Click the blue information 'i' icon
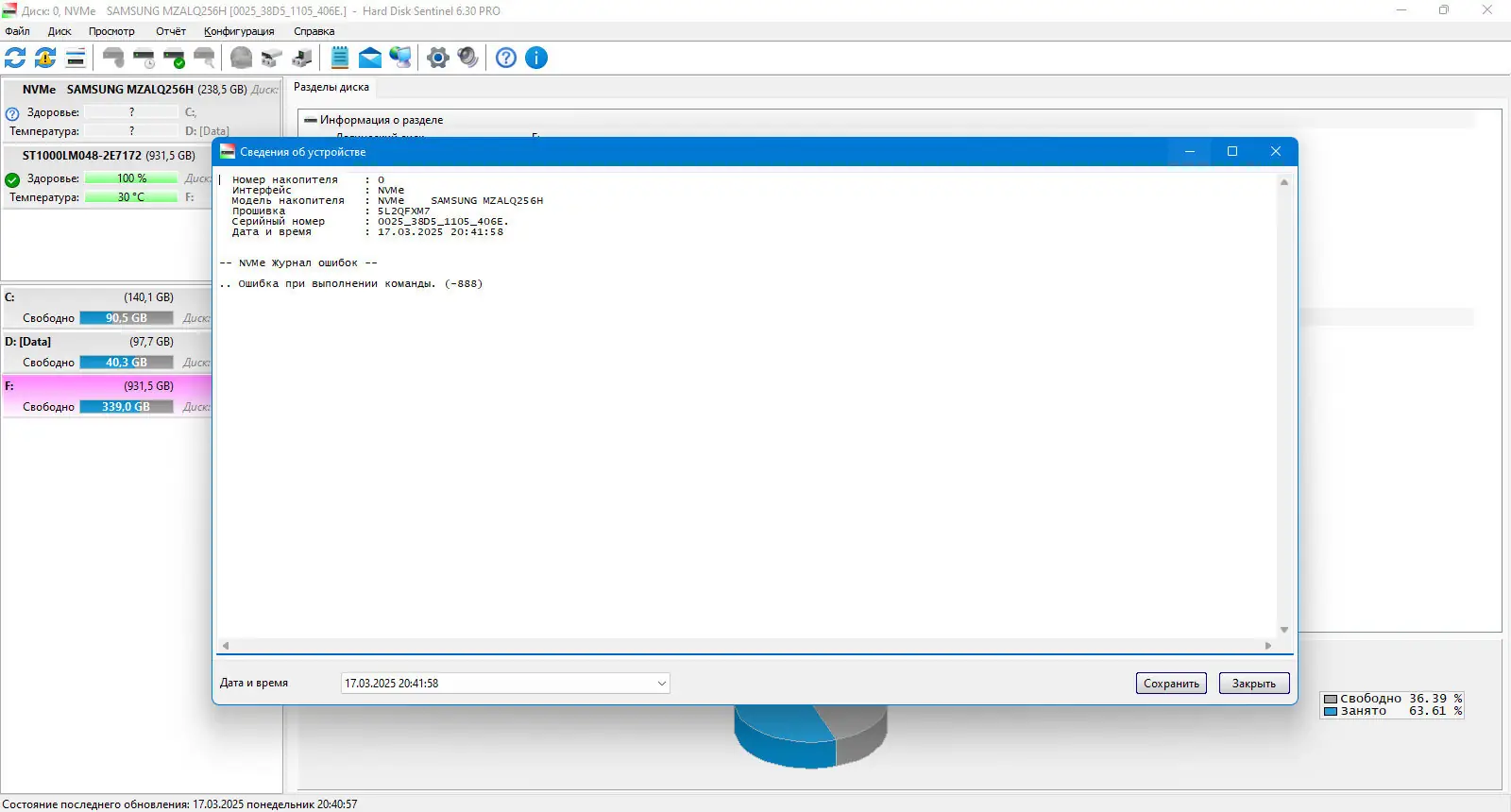Viewport: 1511px width, 812px height. (x=536, y=58)
